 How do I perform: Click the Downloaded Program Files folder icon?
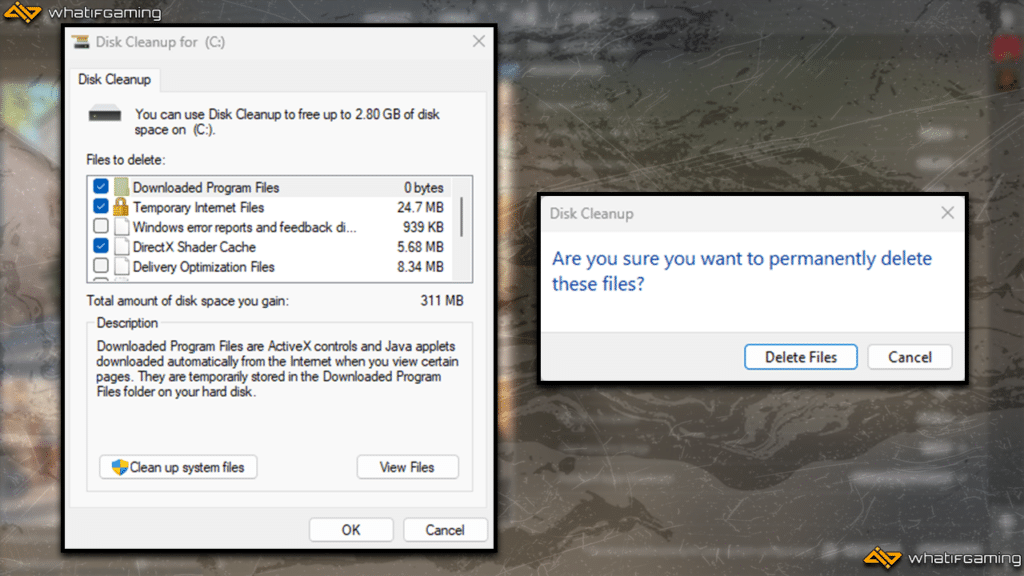click(121, 187)
